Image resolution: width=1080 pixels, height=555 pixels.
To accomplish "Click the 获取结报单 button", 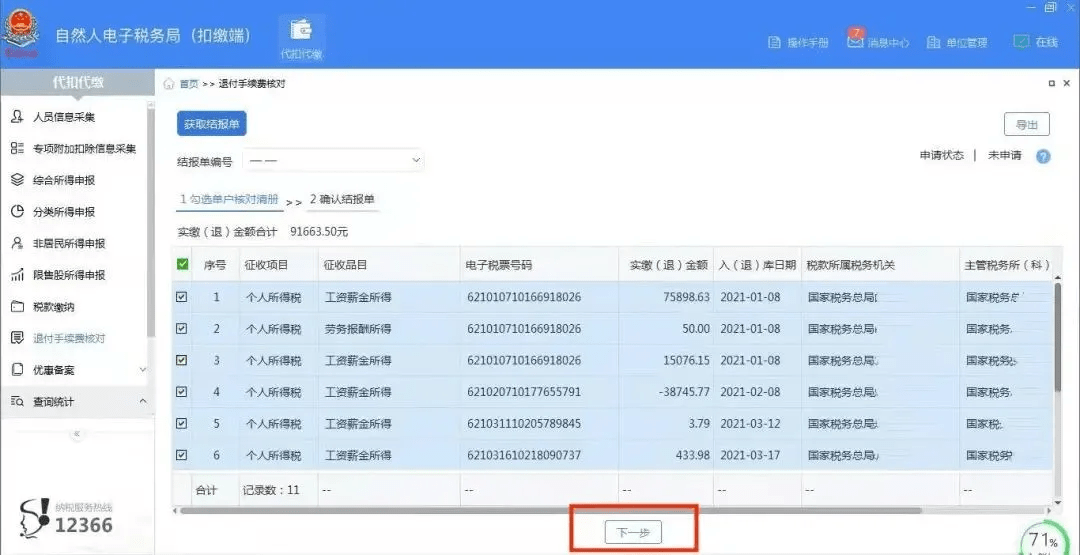I will pyautogui.click(x=212, y=124).
